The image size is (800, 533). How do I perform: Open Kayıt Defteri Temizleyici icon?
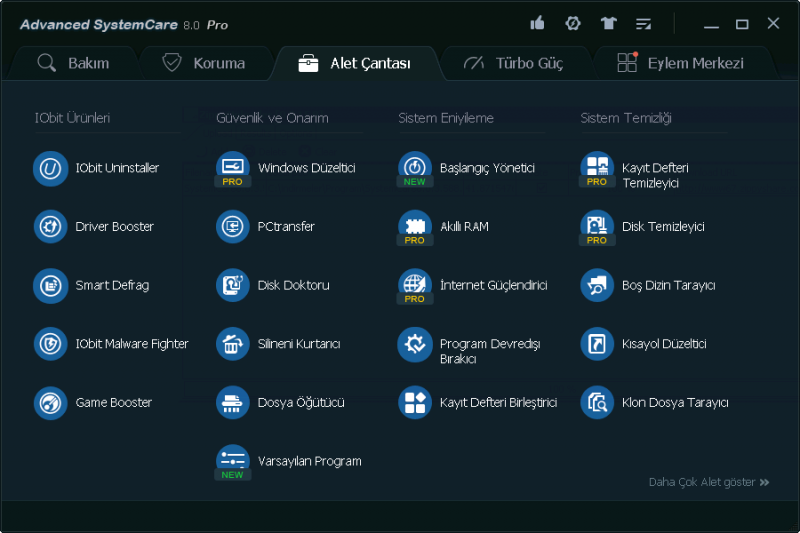[x=597, y=169]
